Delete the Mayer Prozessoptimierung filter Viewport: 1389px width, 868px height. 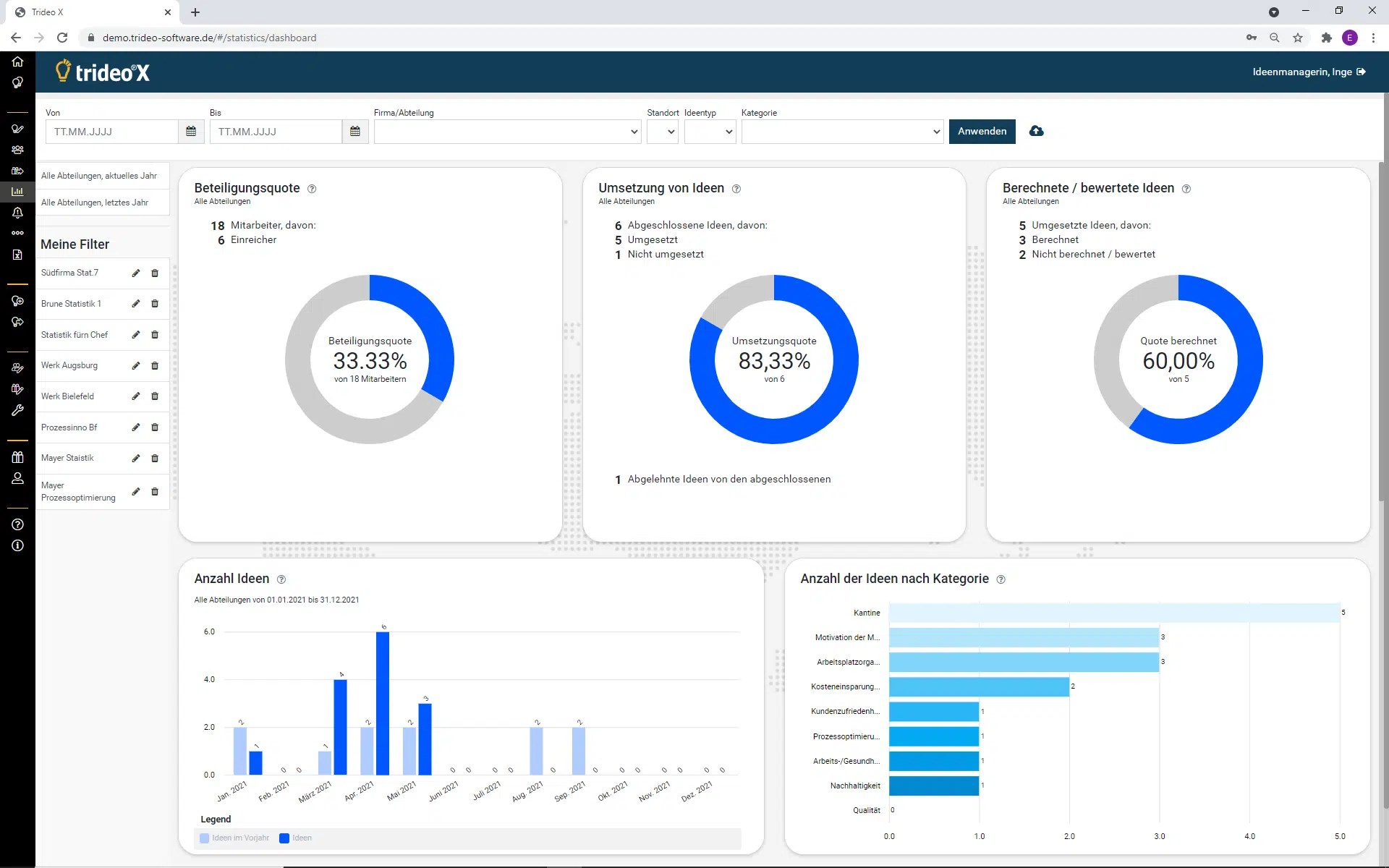pos(155,492)
